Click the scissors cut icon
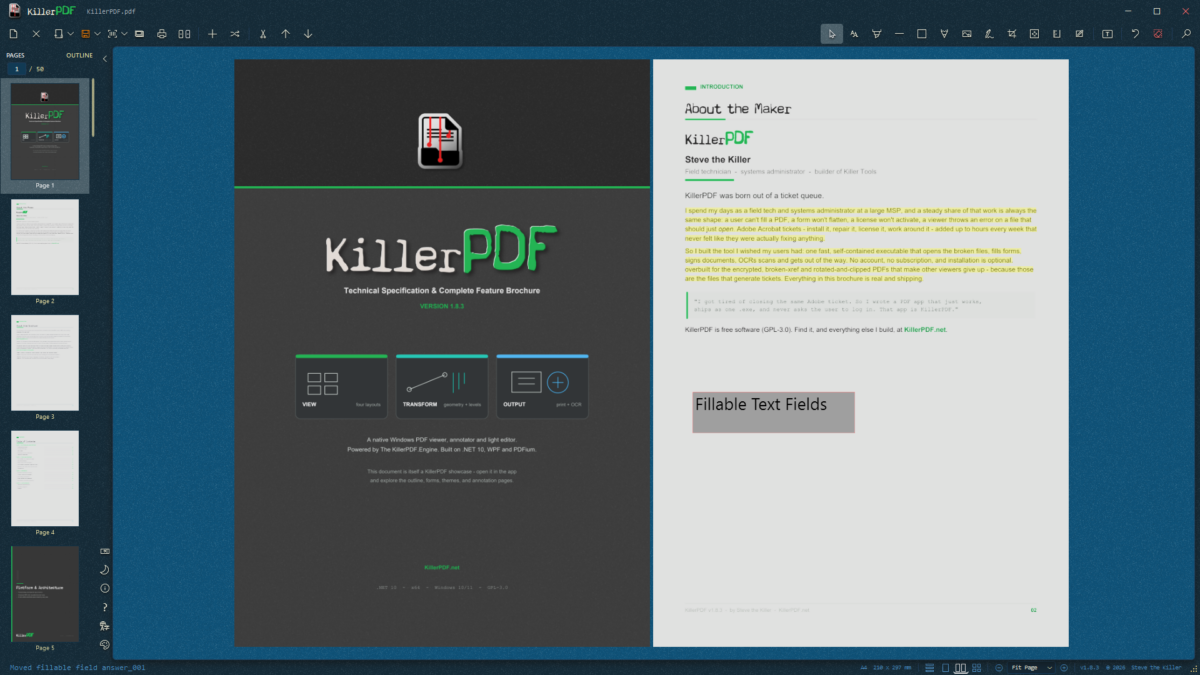The image size is (1200, 675). pyautogui.click(x=263, y=34)
